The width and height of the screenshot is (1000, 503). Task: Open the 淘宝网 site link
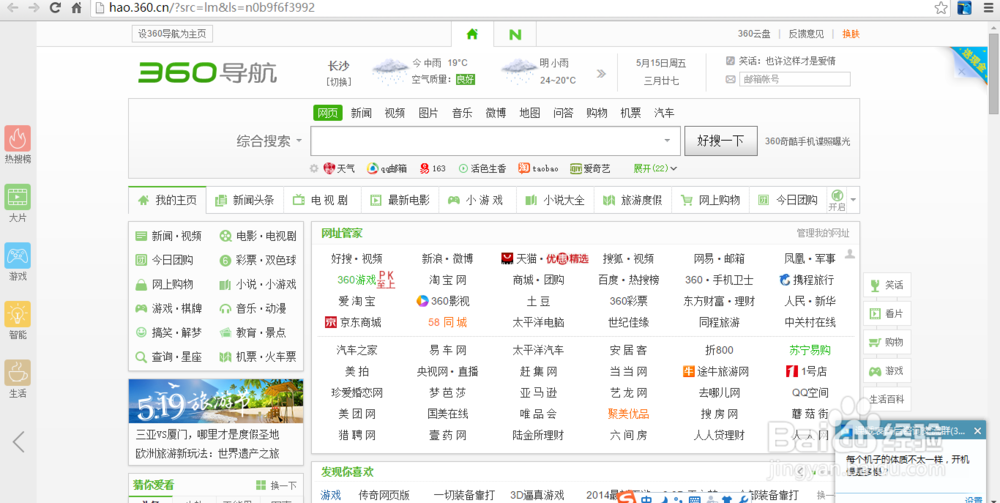coord(448,280)
